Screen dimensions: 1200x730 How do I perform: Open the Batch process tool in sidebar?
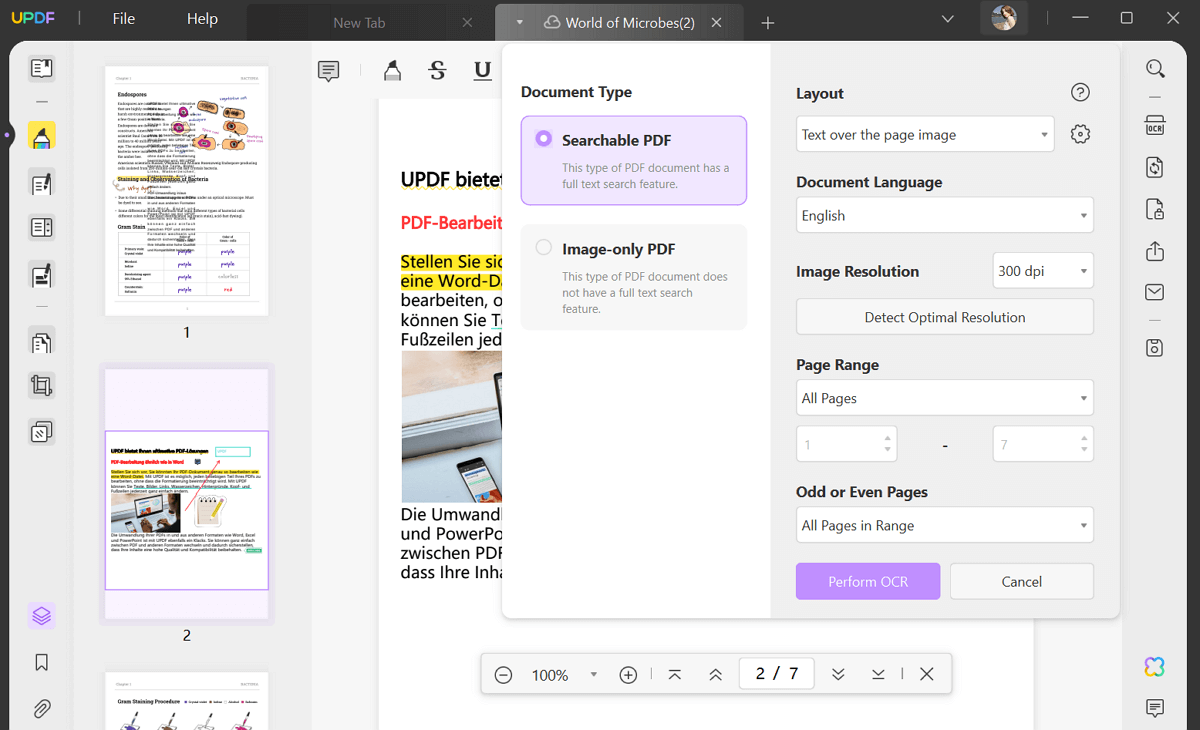click(41, 432)
